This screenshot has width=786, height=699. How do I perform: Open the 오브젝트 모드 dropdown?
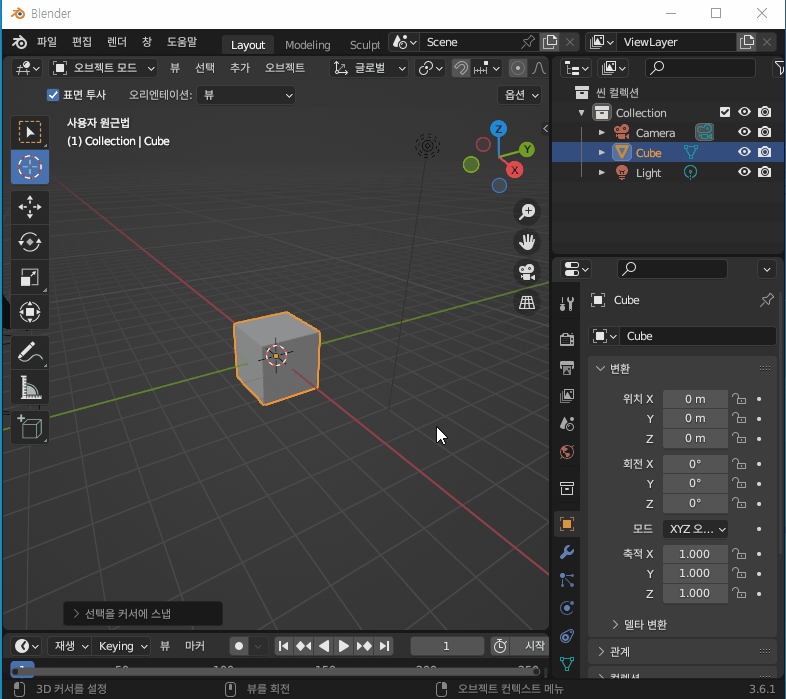click(103, 68)
